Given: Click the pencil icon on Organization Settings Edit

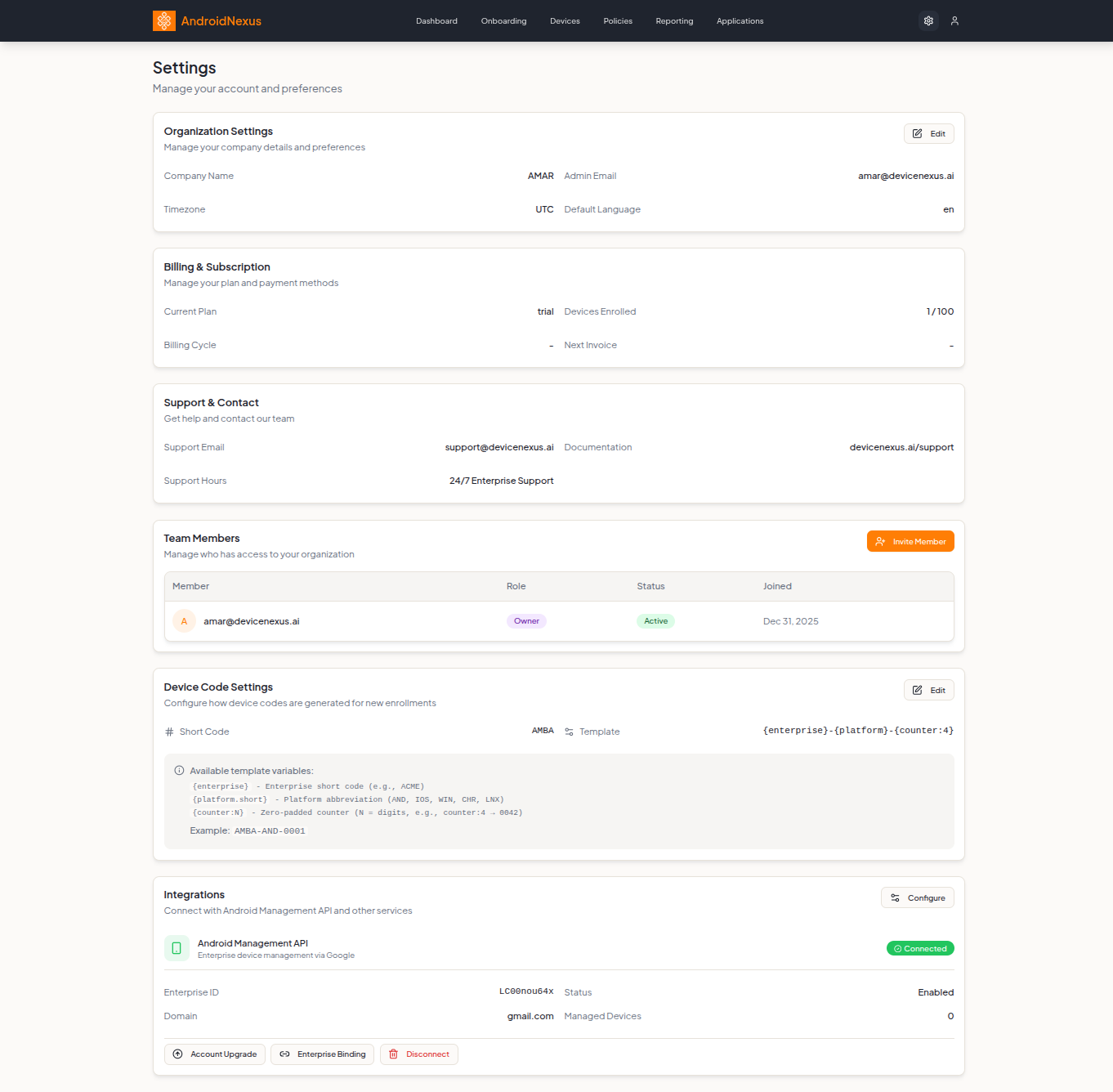Looking at the screenshot, I should tap(918, 133).
